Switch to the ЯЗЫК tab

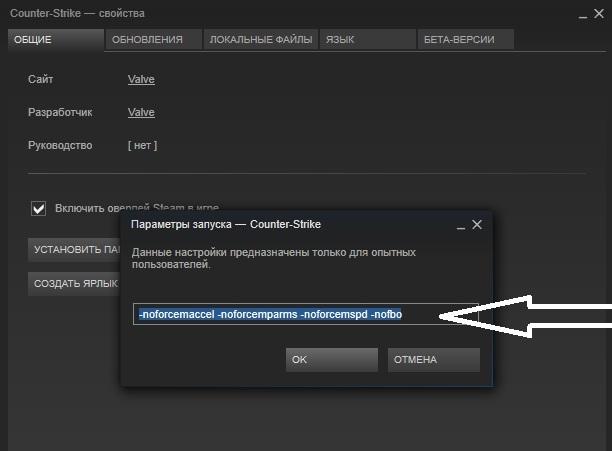point(368,39)
